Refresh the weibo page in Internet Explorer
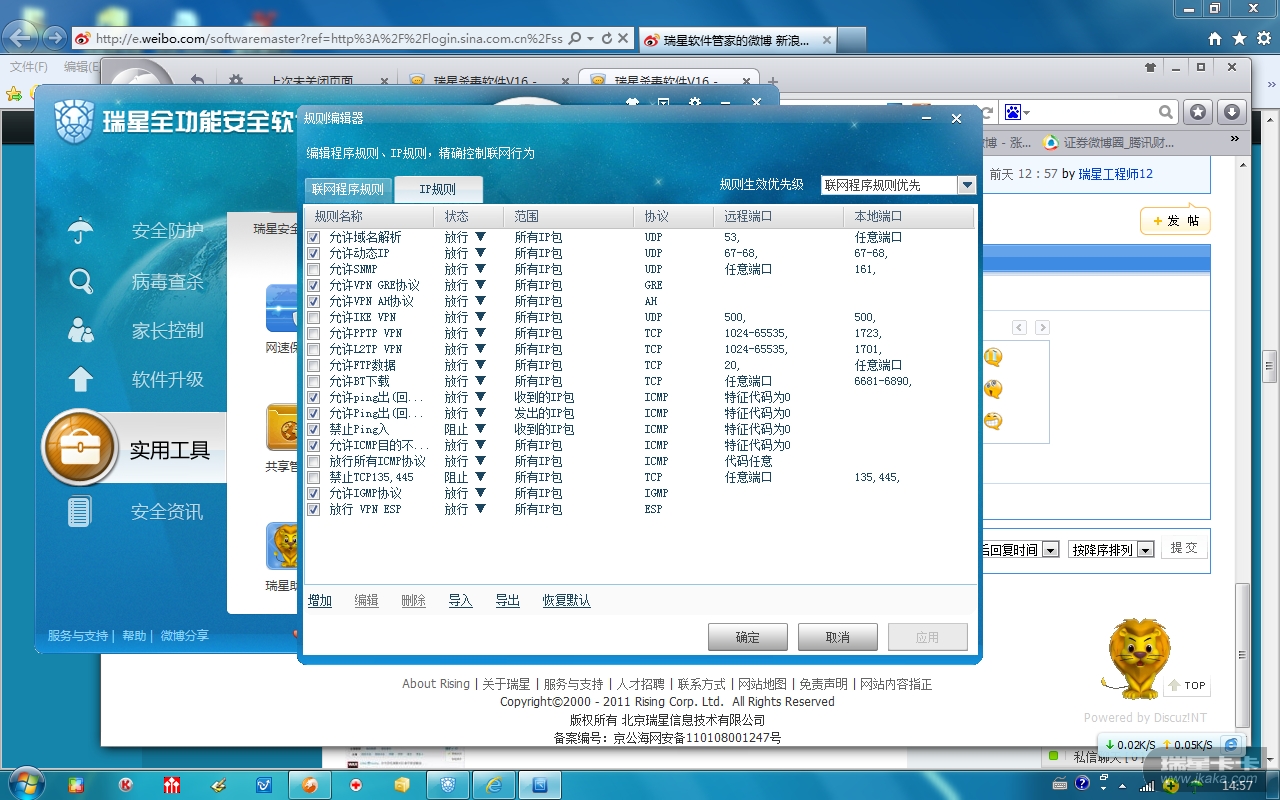Screen dimensions: 1280x800 607,39
